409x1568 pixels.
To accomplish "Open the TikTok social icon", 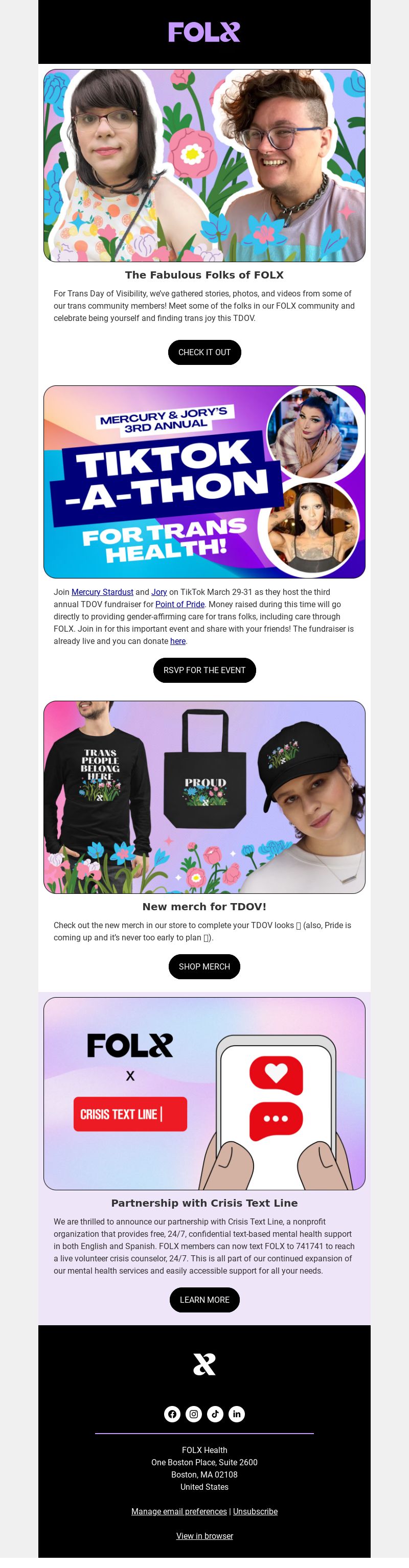I will [x=215, y=1413].
